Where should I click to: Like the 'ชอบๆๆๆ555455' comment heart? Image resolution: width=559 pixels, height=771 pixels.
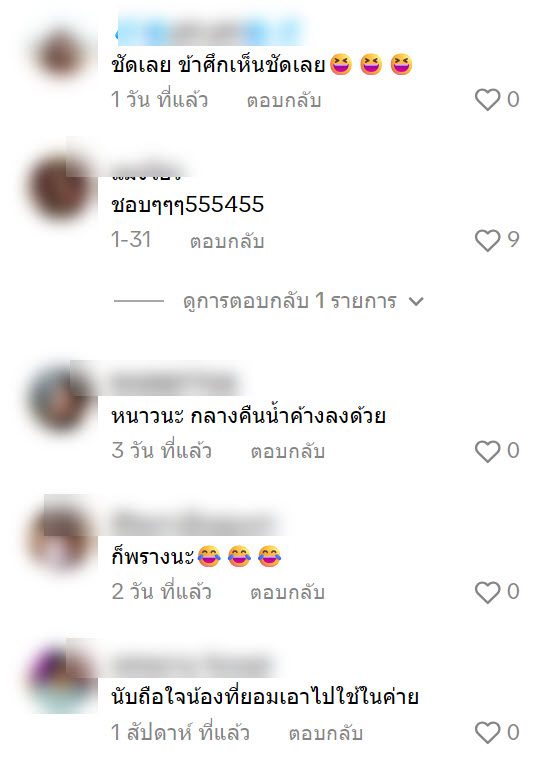(487, 240)
